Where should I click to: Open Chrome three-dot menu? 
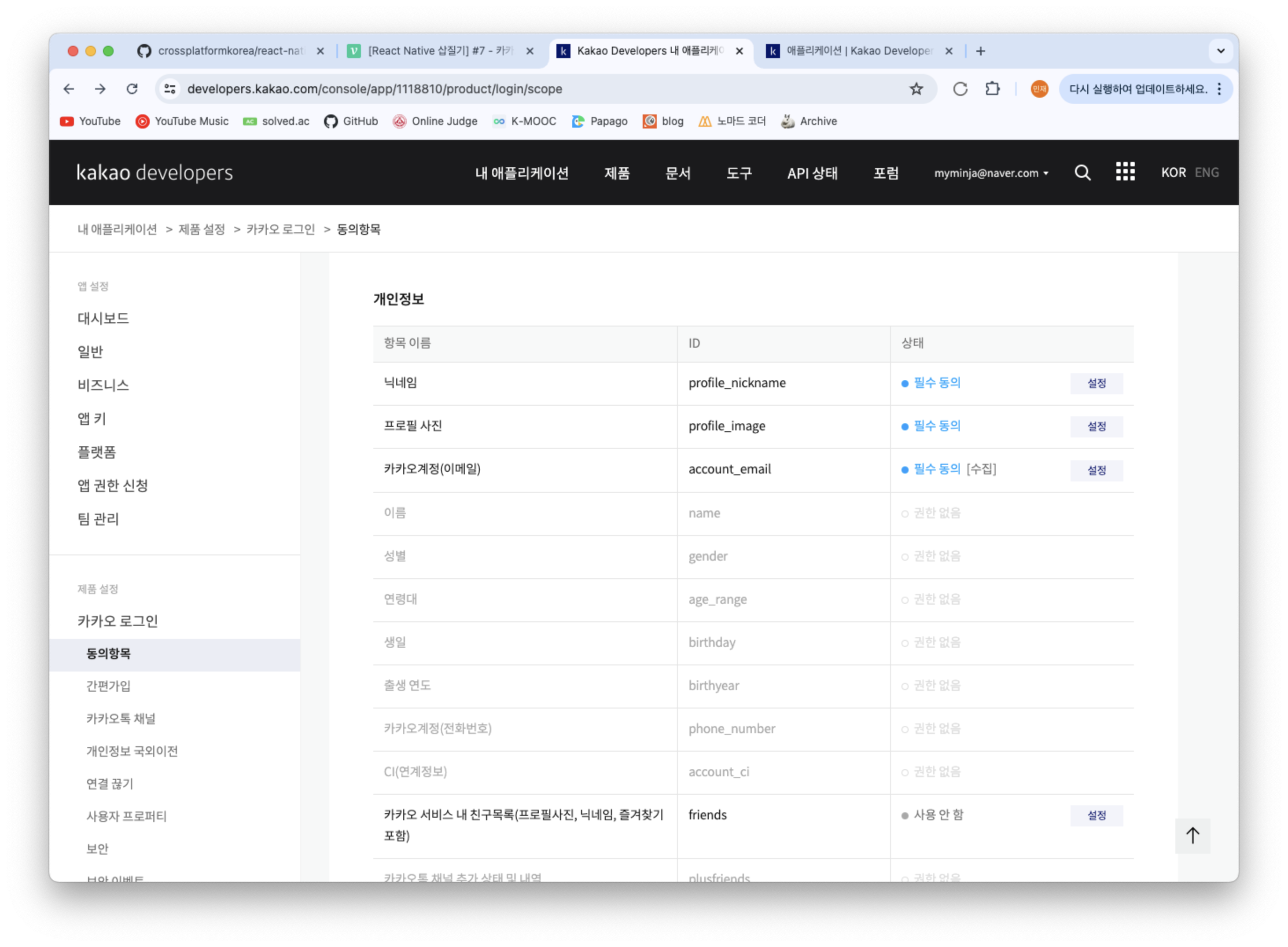[x=1219, y=89]
